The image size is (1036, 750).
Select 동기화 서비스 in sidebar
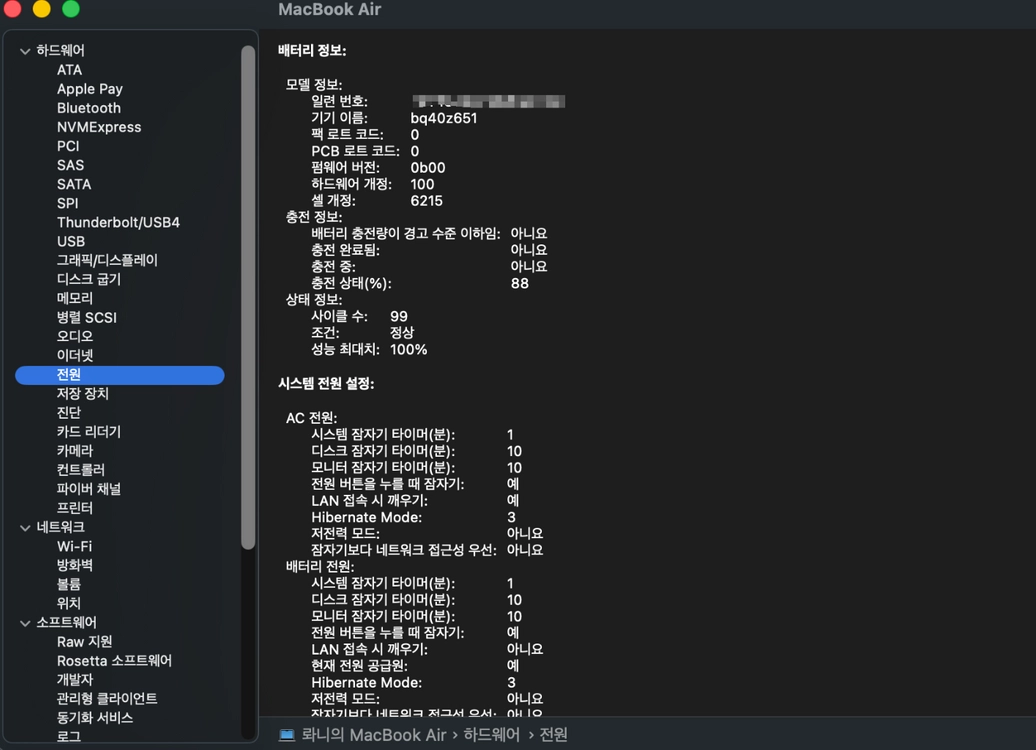coord(95,718)
